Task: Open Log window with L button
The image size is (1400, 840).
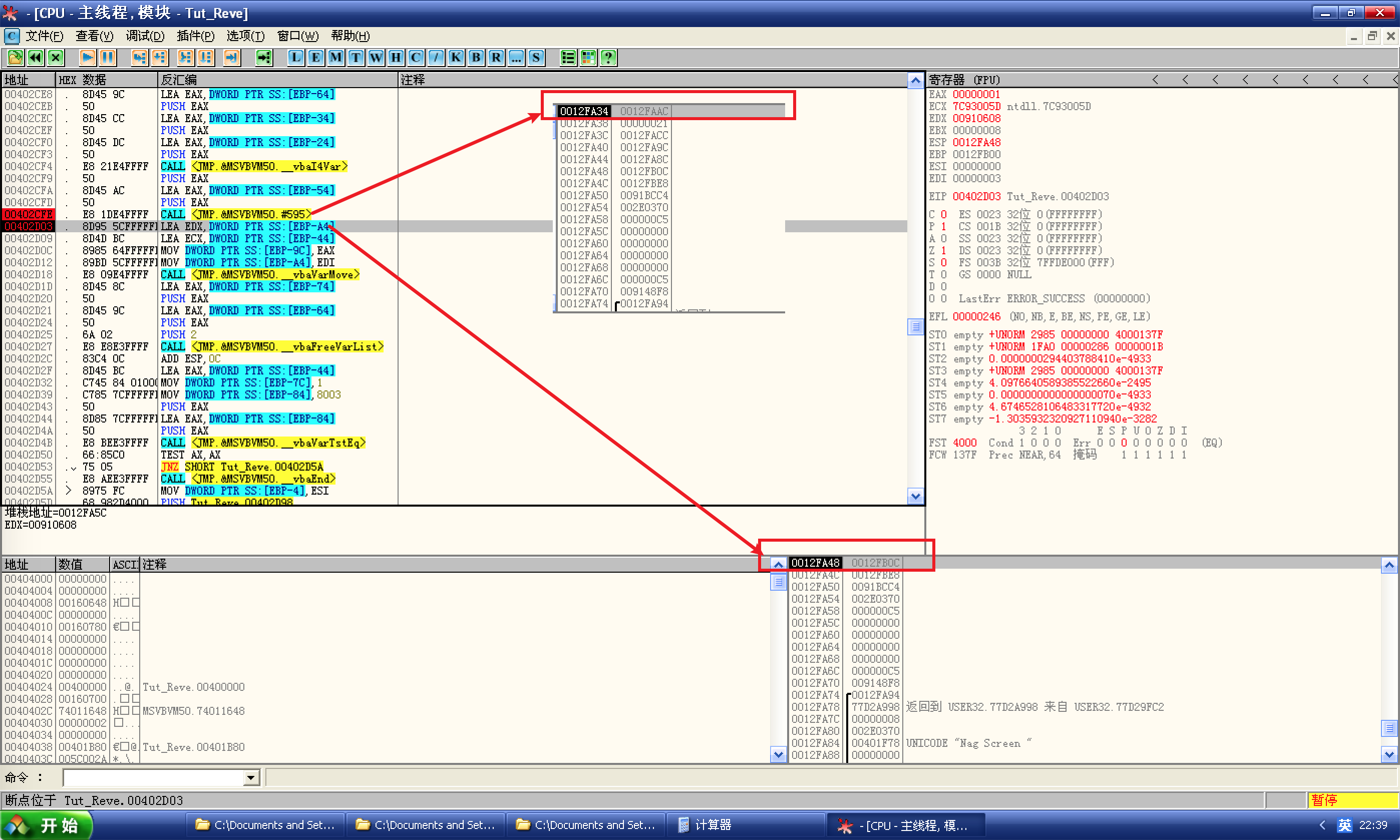Action: coord(295,57)
